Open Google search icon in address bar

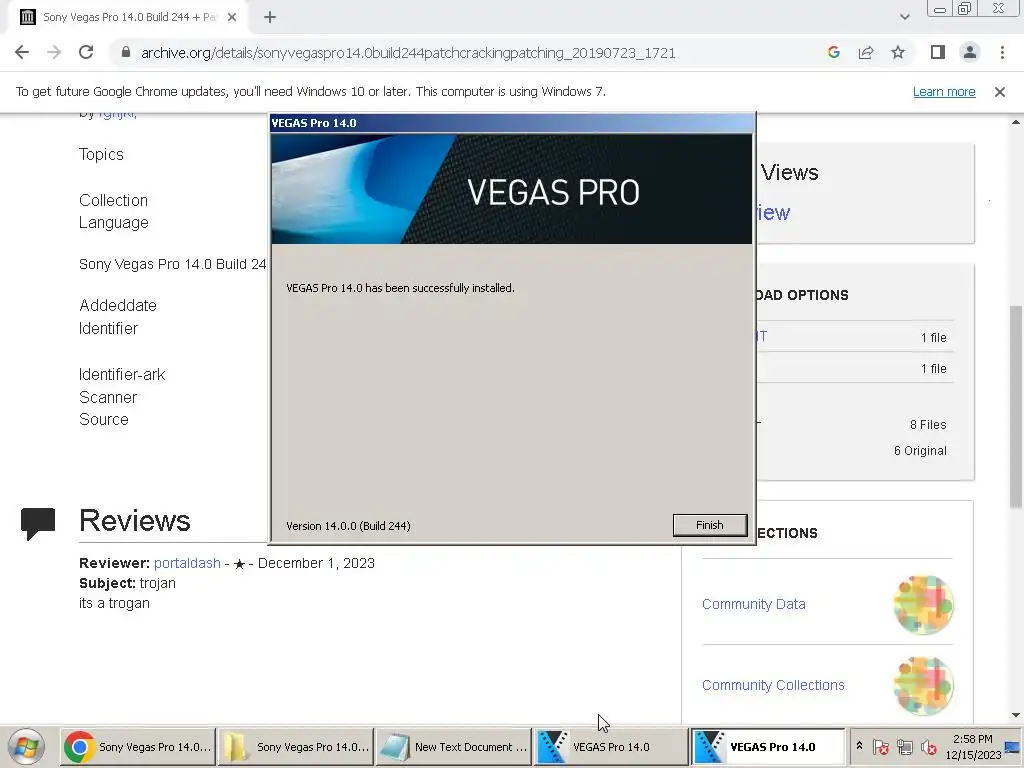pyautogui.click(x=833, y=52)
